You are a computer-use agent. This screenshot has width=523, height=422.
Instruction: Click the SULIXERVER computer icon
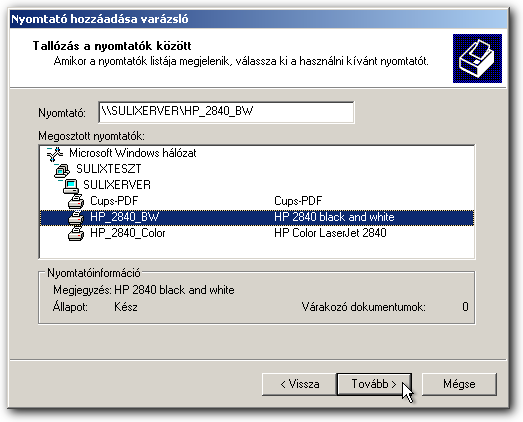[x=71, y=186]
